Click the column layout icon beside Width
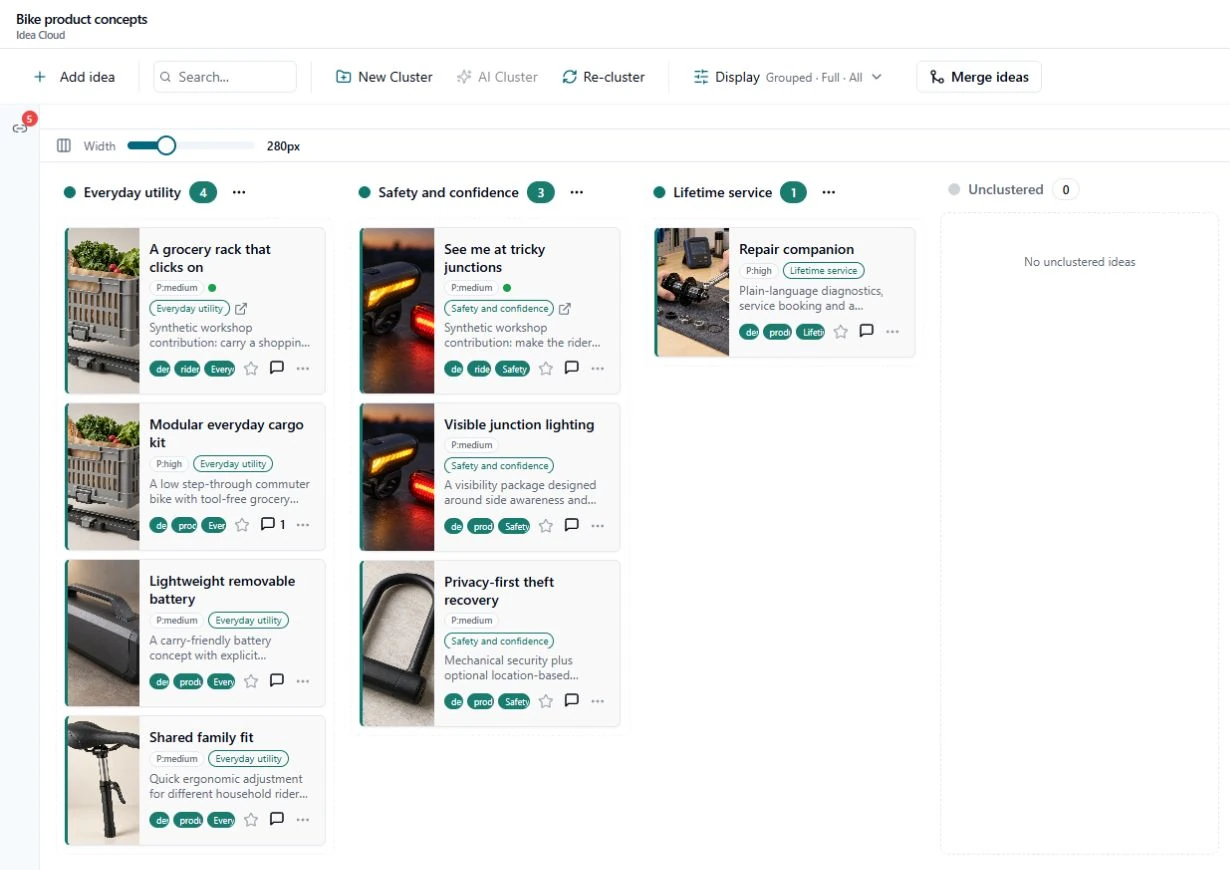This screenshot has width=1230, height=870. tap(64, 146)
